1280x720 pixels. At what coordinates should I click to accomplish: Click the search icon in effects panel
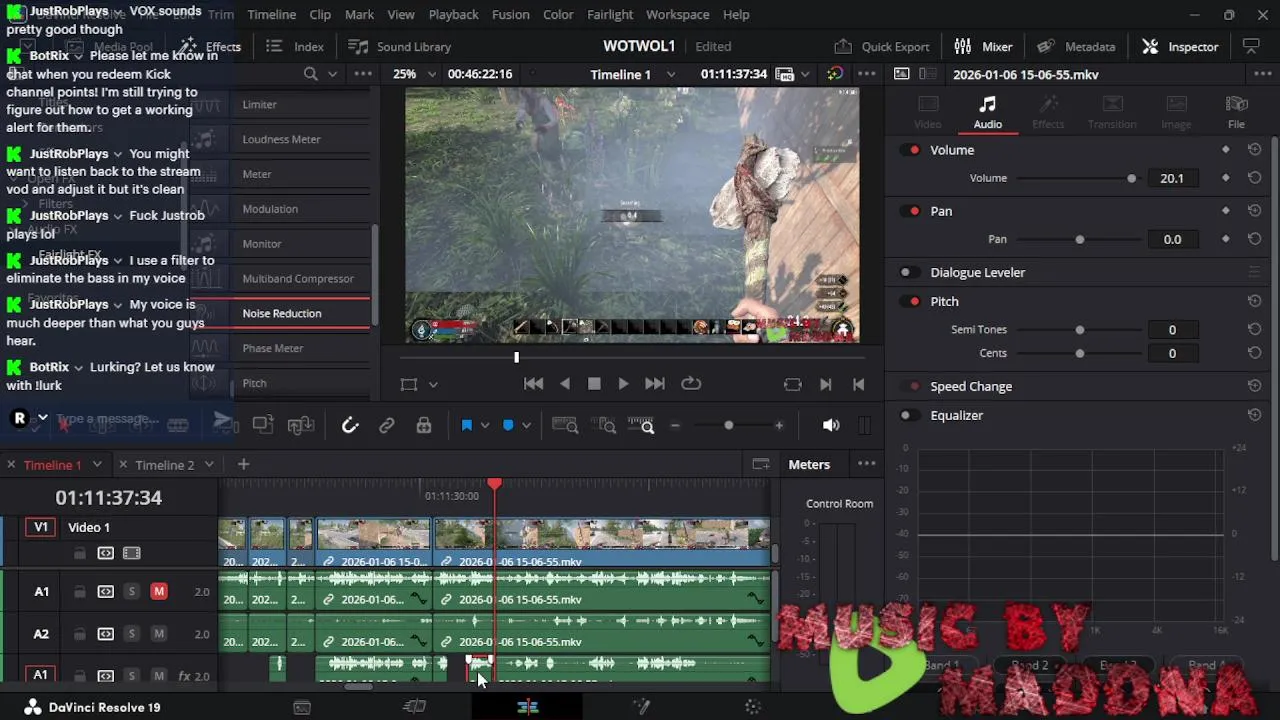coord(311,74)
